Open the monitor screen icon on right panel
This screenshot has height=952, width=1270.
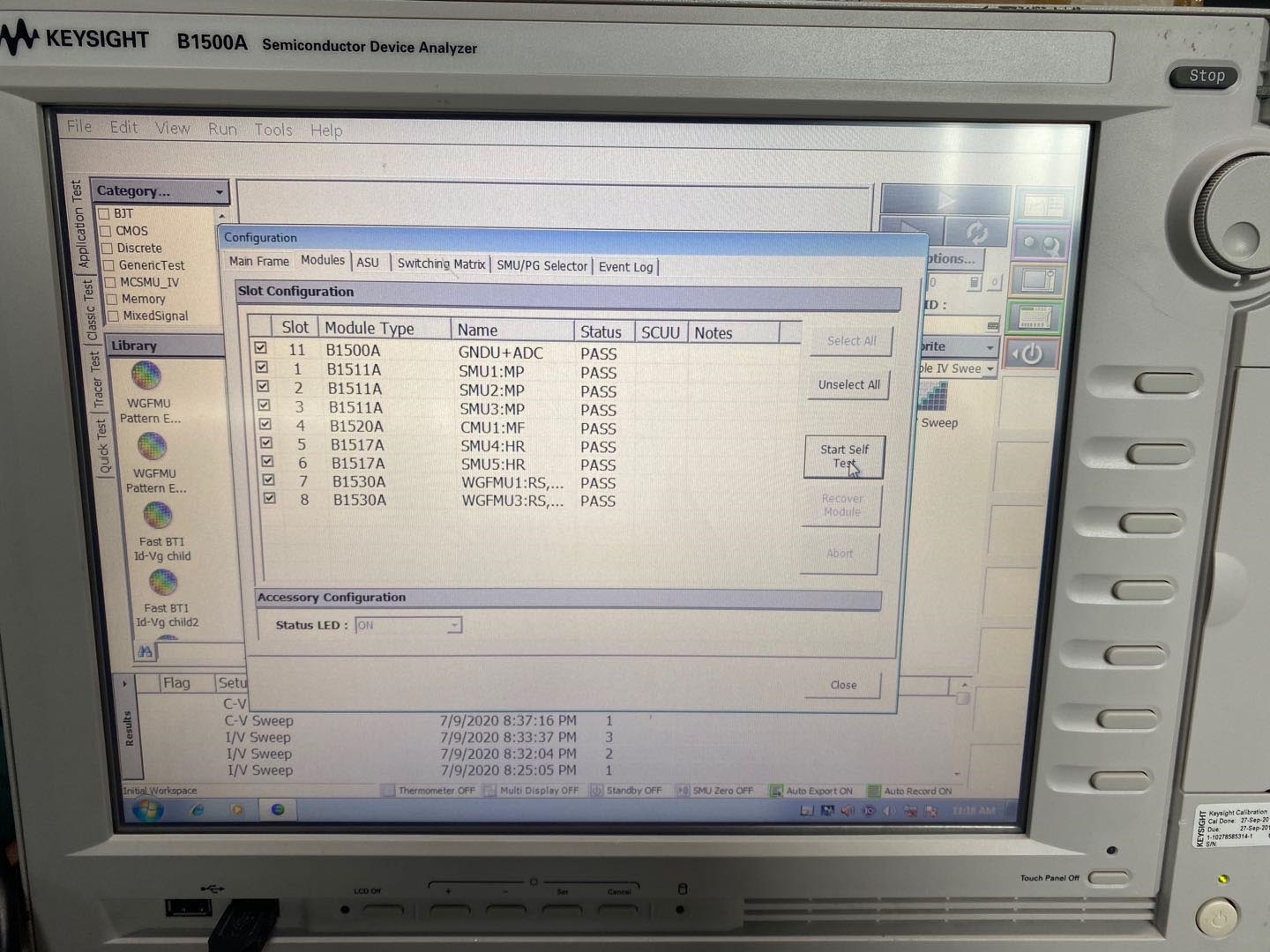[1037, 281]
